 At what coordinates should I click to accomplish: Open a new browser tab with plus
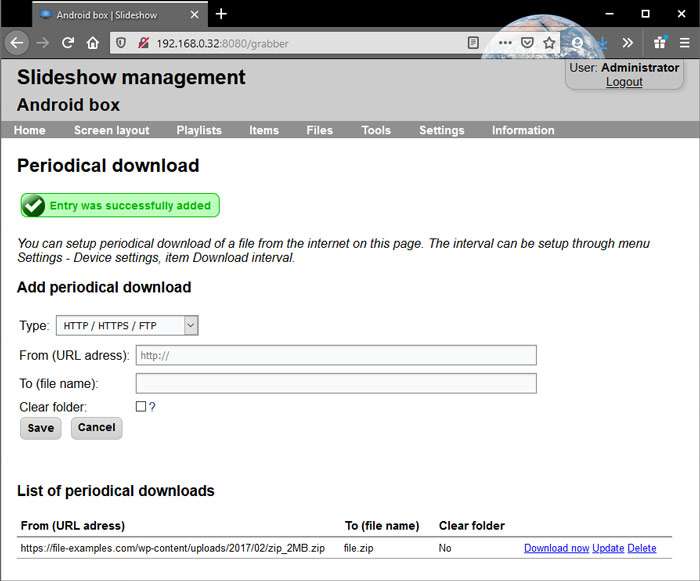221,14
